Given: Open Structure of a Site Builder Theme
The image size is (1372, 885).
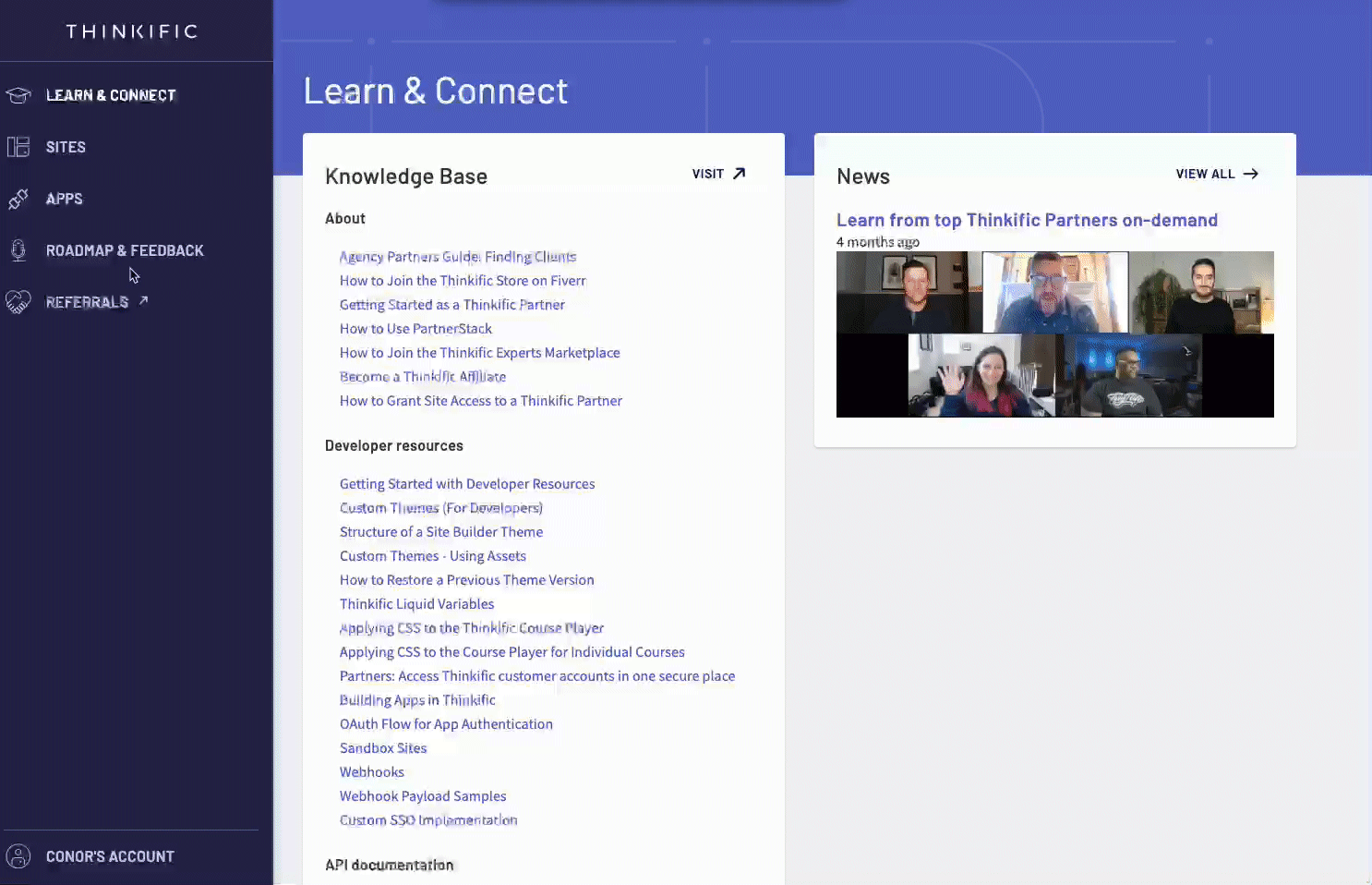Looking at the screenshot, I should coord(441,532).
